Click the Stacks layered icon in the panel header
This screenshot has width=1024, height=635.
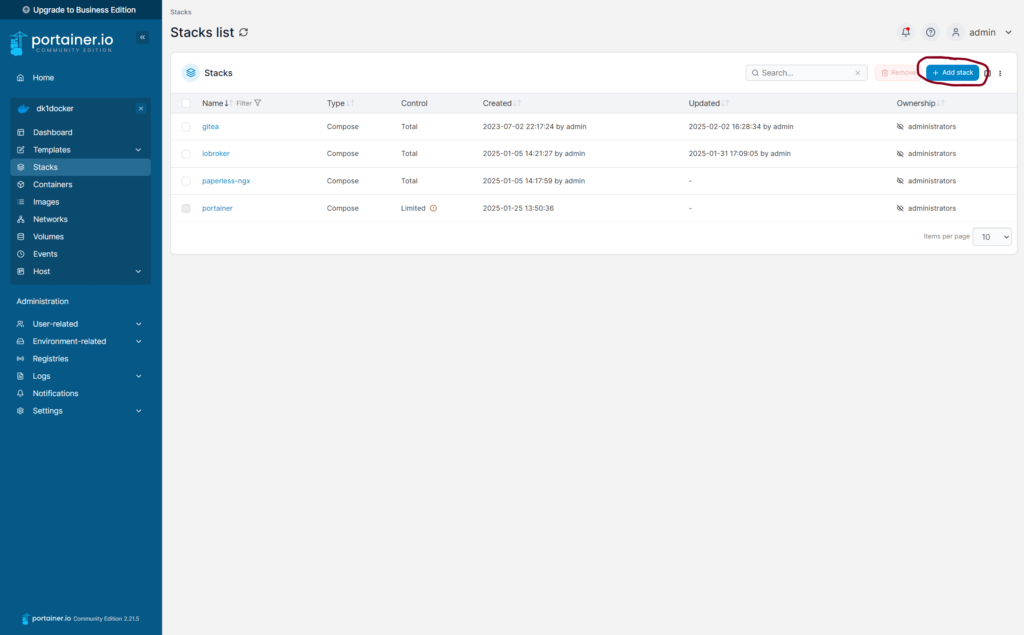(x=191, y=73)
